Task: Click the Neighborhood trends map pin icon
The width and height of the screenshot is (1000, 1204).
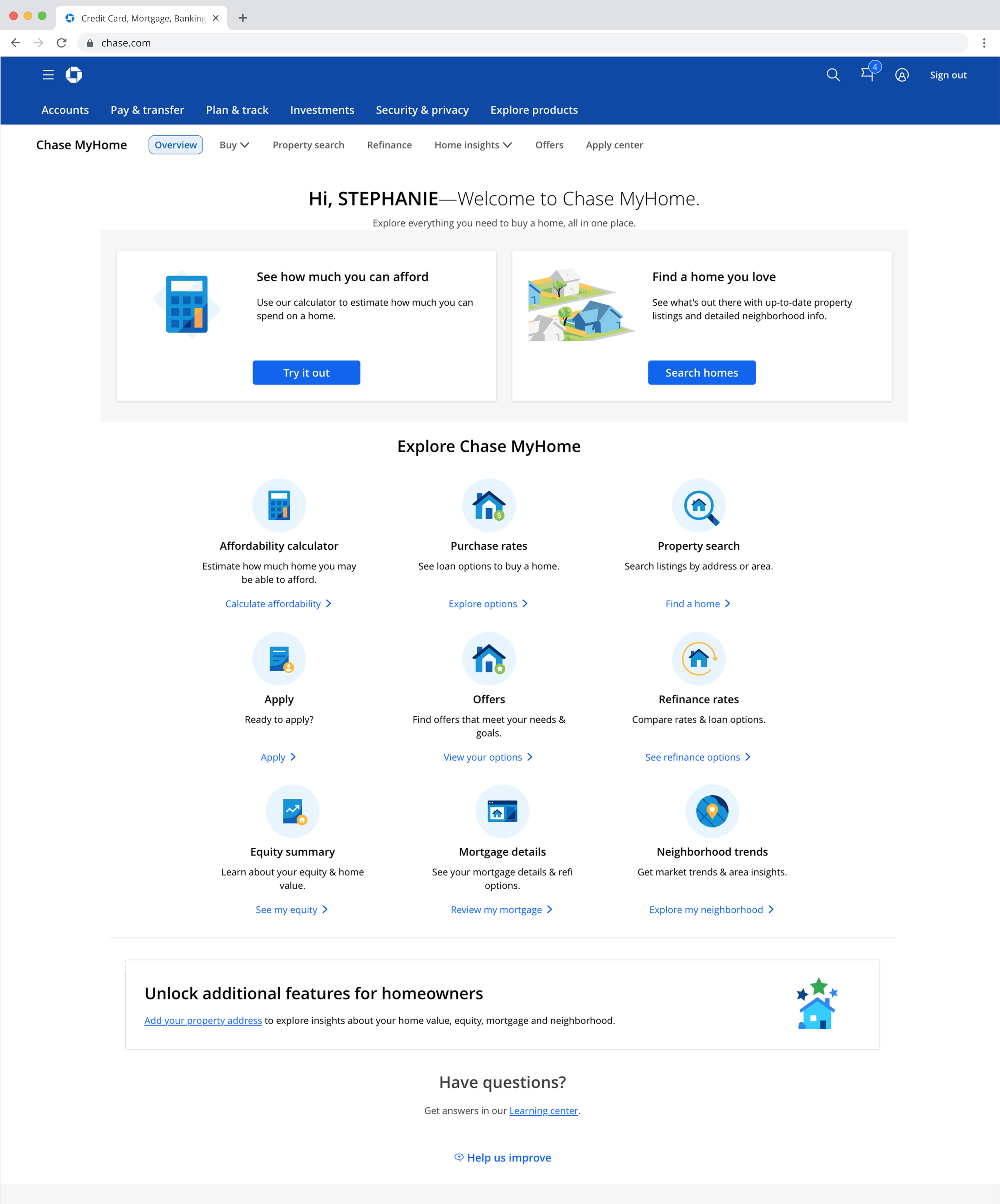Action: pos(712,811)
